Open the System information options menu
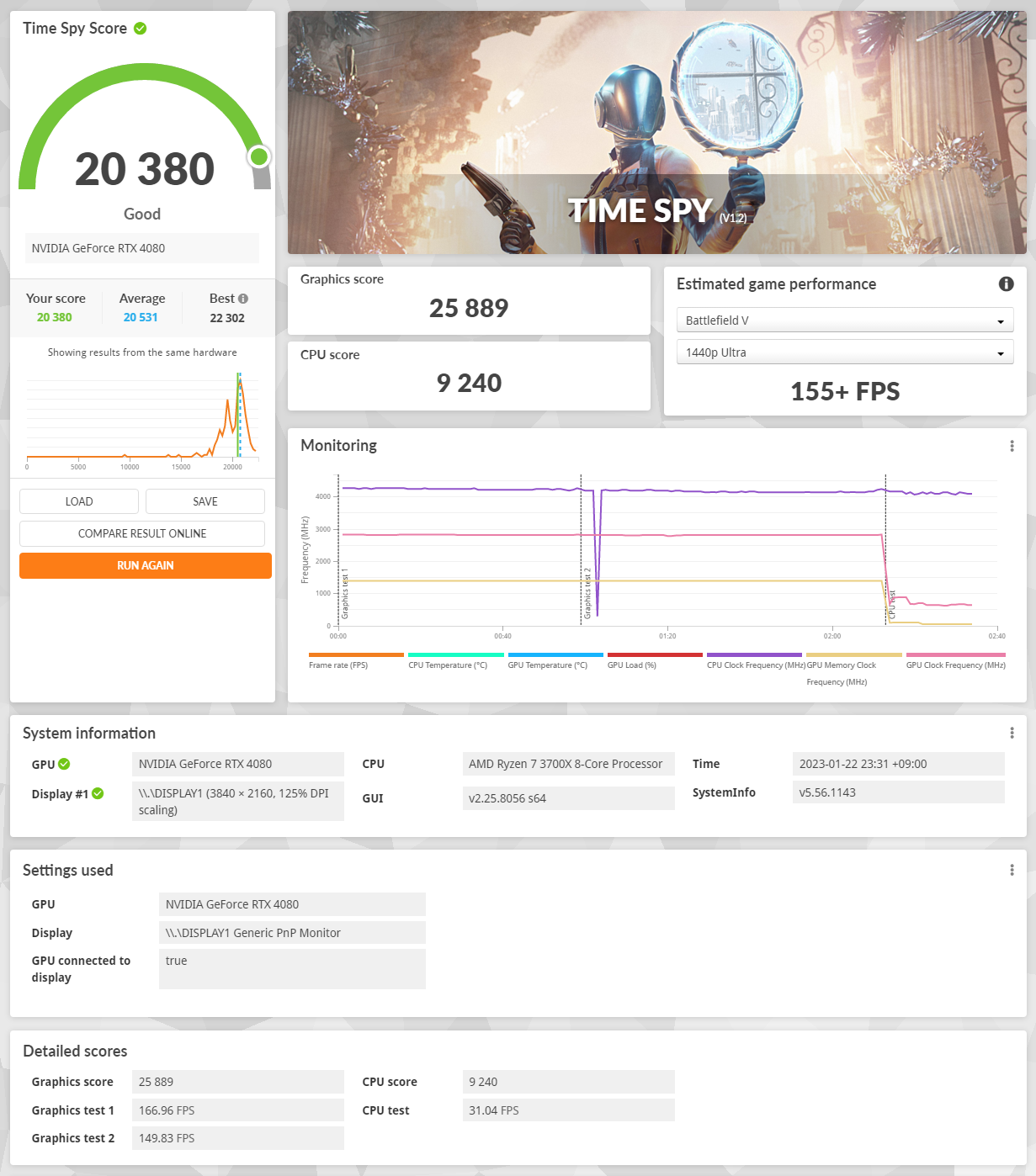The image size is (1036, 1176). tap(1012, 734)
